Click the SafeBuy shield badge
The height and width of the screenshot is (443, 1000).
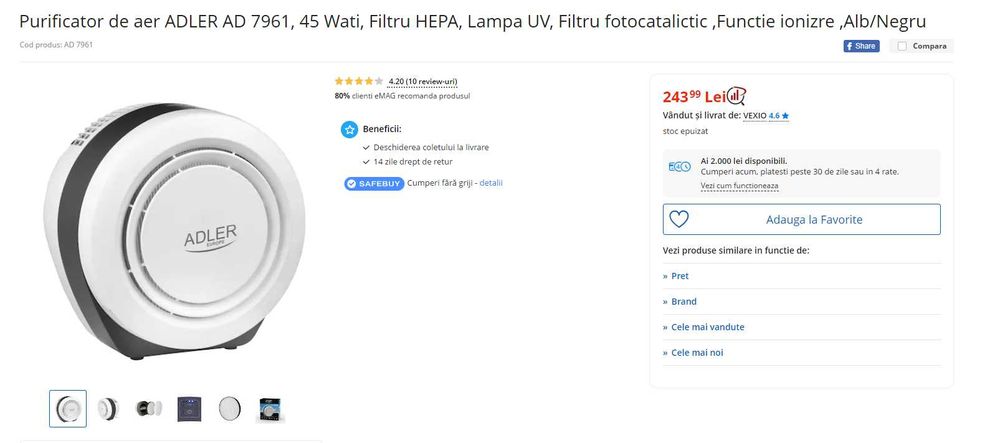pyautogui.click(x=373, y=183)
